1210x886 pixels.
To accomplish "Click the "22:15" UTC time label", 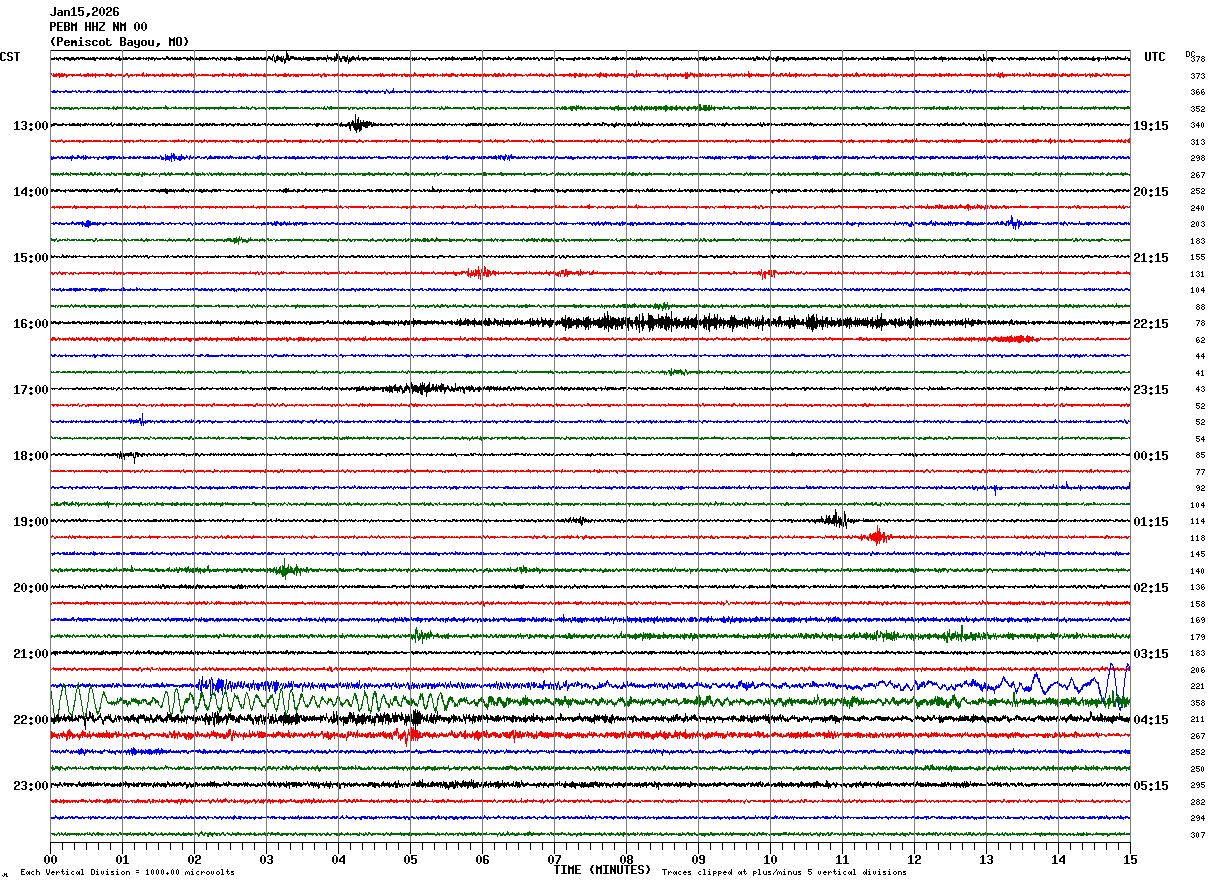I will (1150, 324).
